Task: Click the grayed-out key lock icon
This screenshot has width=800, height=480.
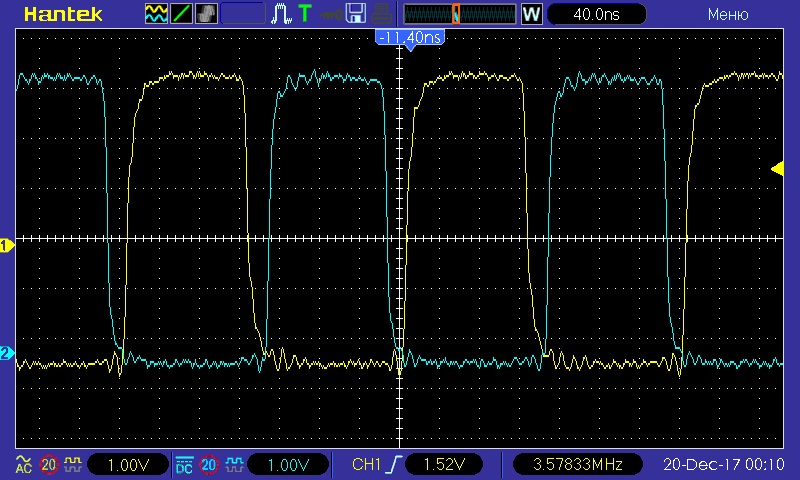Action: 332,14
